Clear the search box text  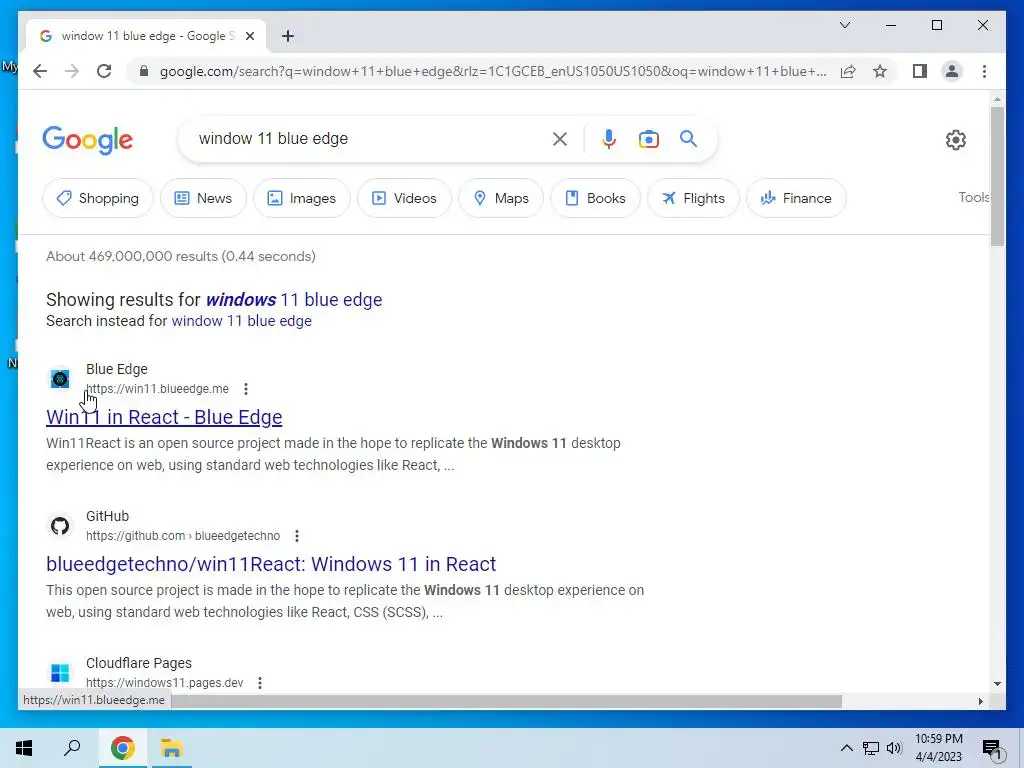(560, 139)
